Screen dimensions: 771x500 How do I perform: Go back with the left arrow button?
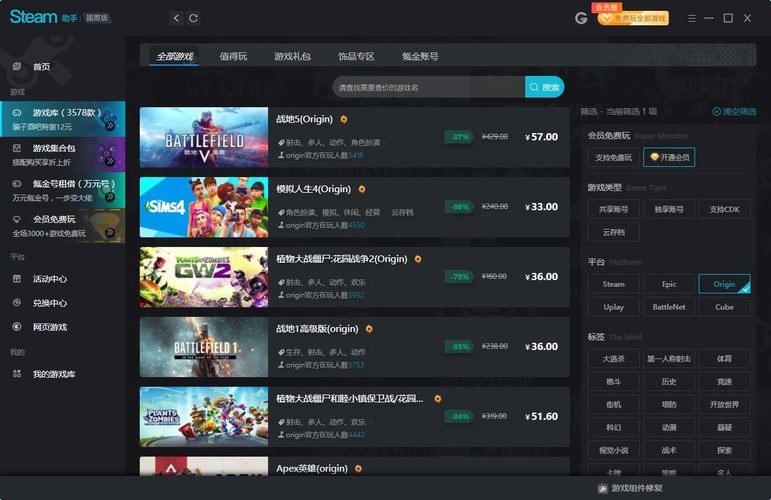coord(177,18)
